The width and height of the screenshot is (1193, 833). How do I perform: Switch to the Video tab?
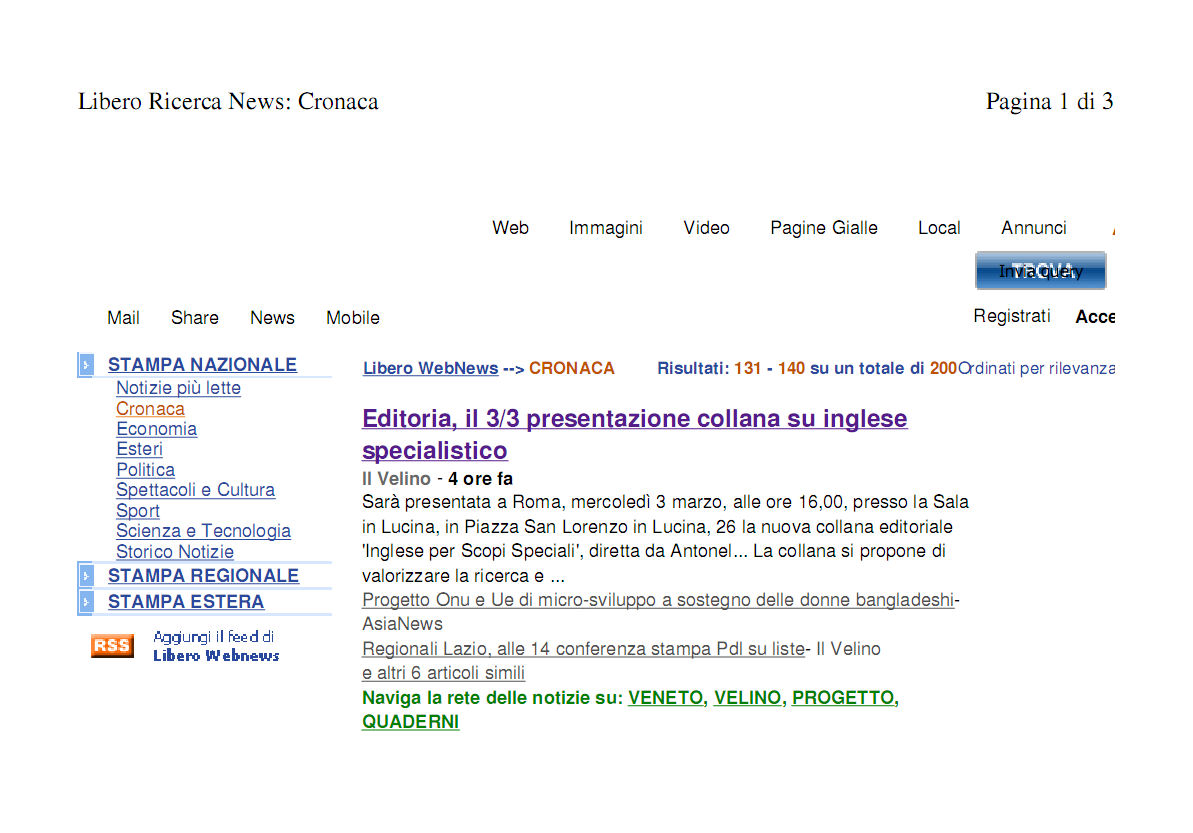[706, 227]
